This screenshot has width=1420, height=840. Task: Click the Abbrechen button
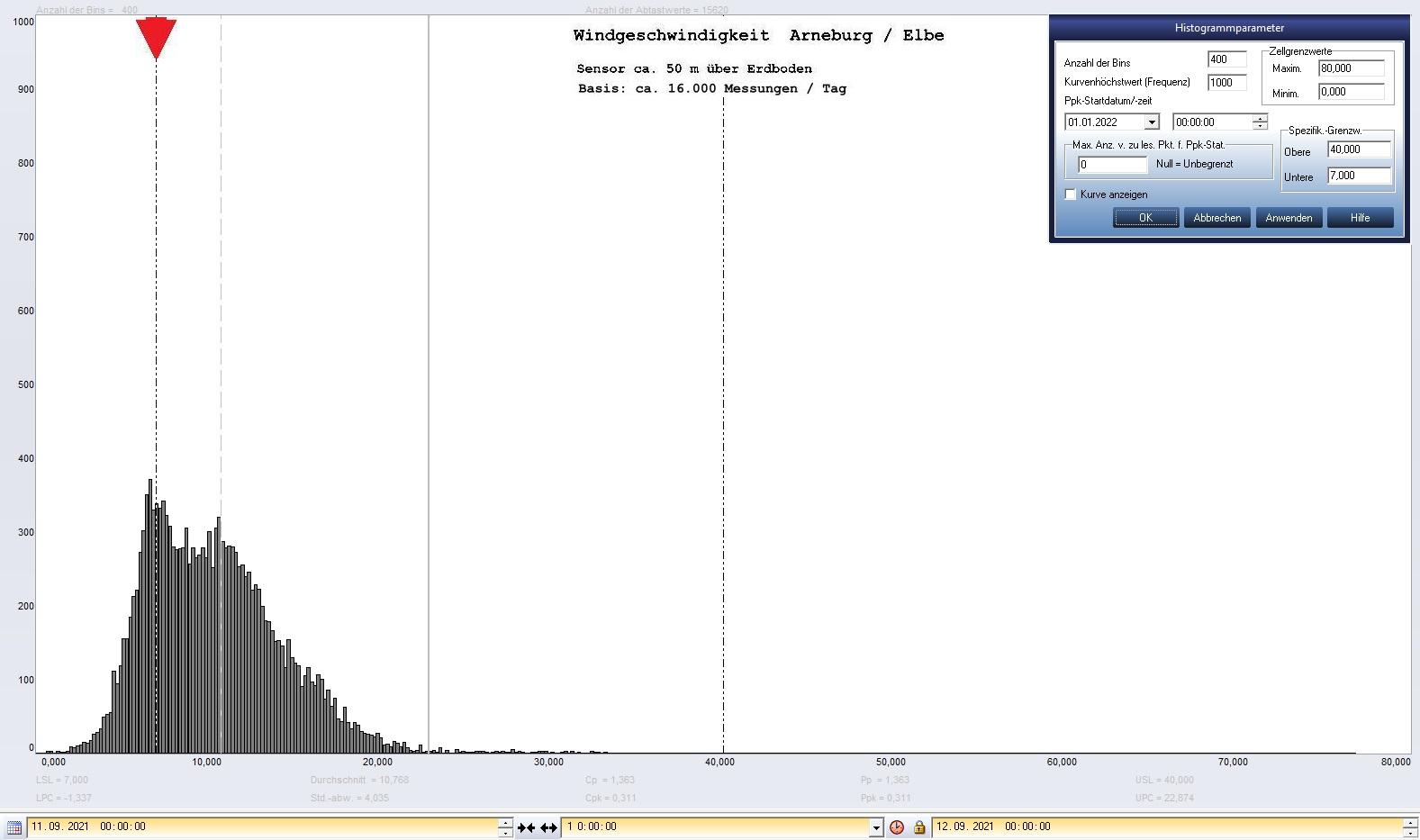[x=1216, y=218]
